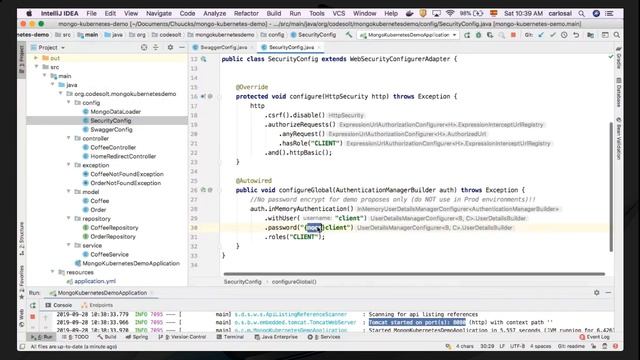
Task: Open Version Control tool window
Action: click(x=182, y=337)
